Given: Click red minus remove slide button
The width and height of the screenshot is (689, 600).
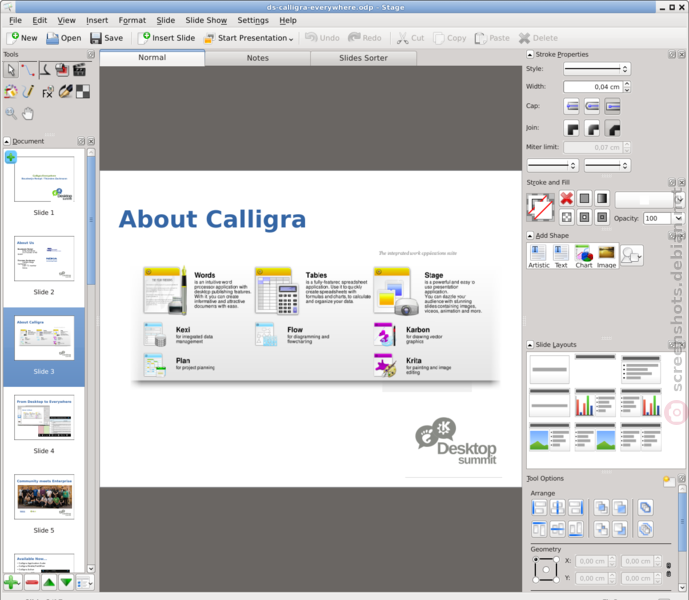Looking at the screenshot, I should point(32,583).
